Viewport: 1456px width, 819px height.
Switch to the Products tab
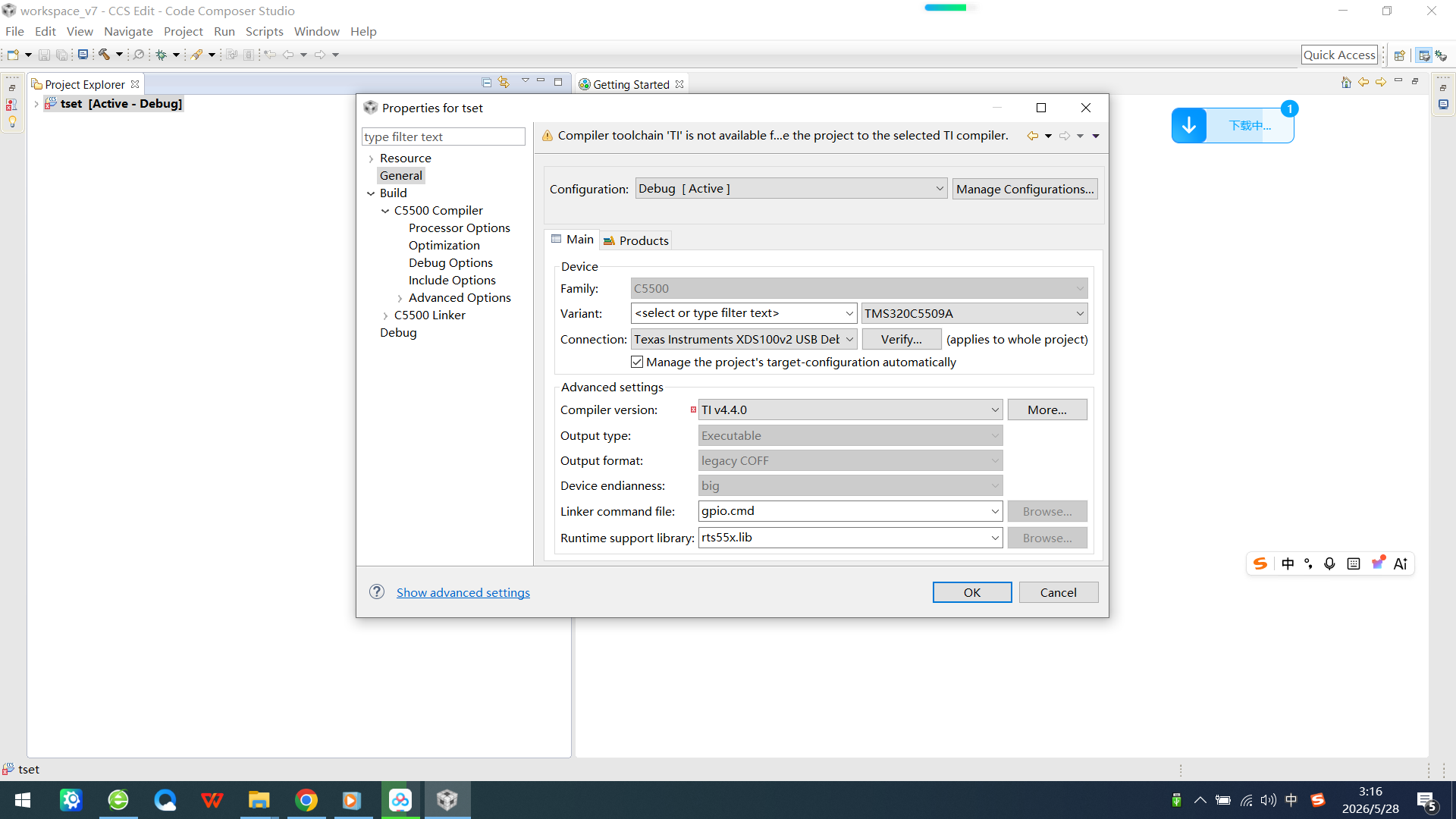[636, 240]
